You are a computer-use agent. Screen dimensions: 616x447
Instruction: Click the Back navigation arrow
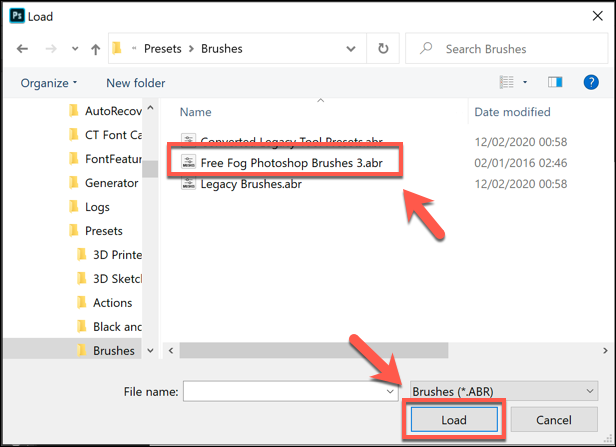click(x=22, y=49)
